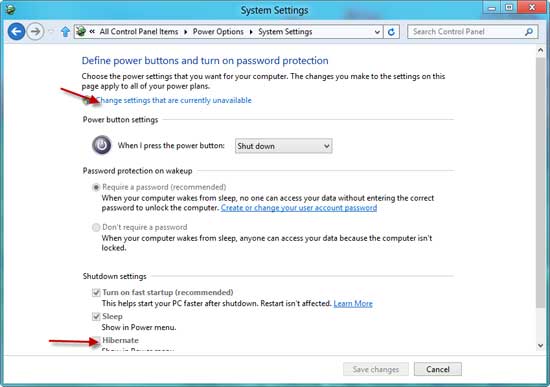This screenshot has height=387, width=550.
Task: Click the Forward navigation arrow
Action: point(35,32)
